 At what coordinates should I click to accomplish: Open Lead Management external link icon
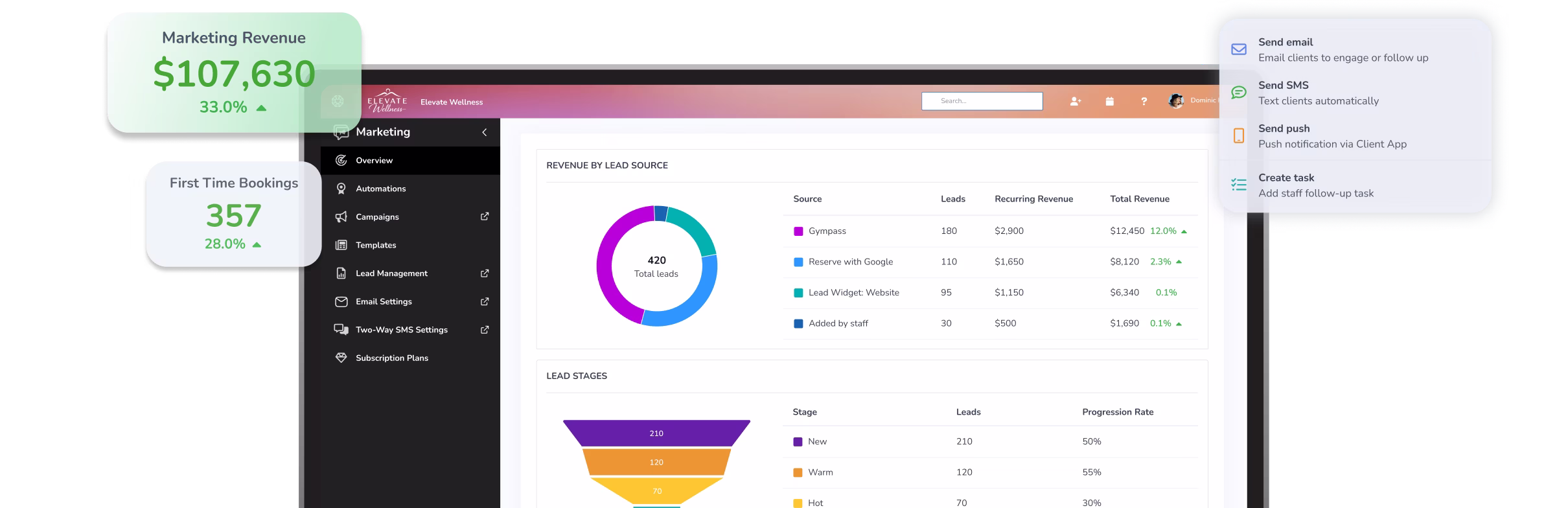pos(485,273)
